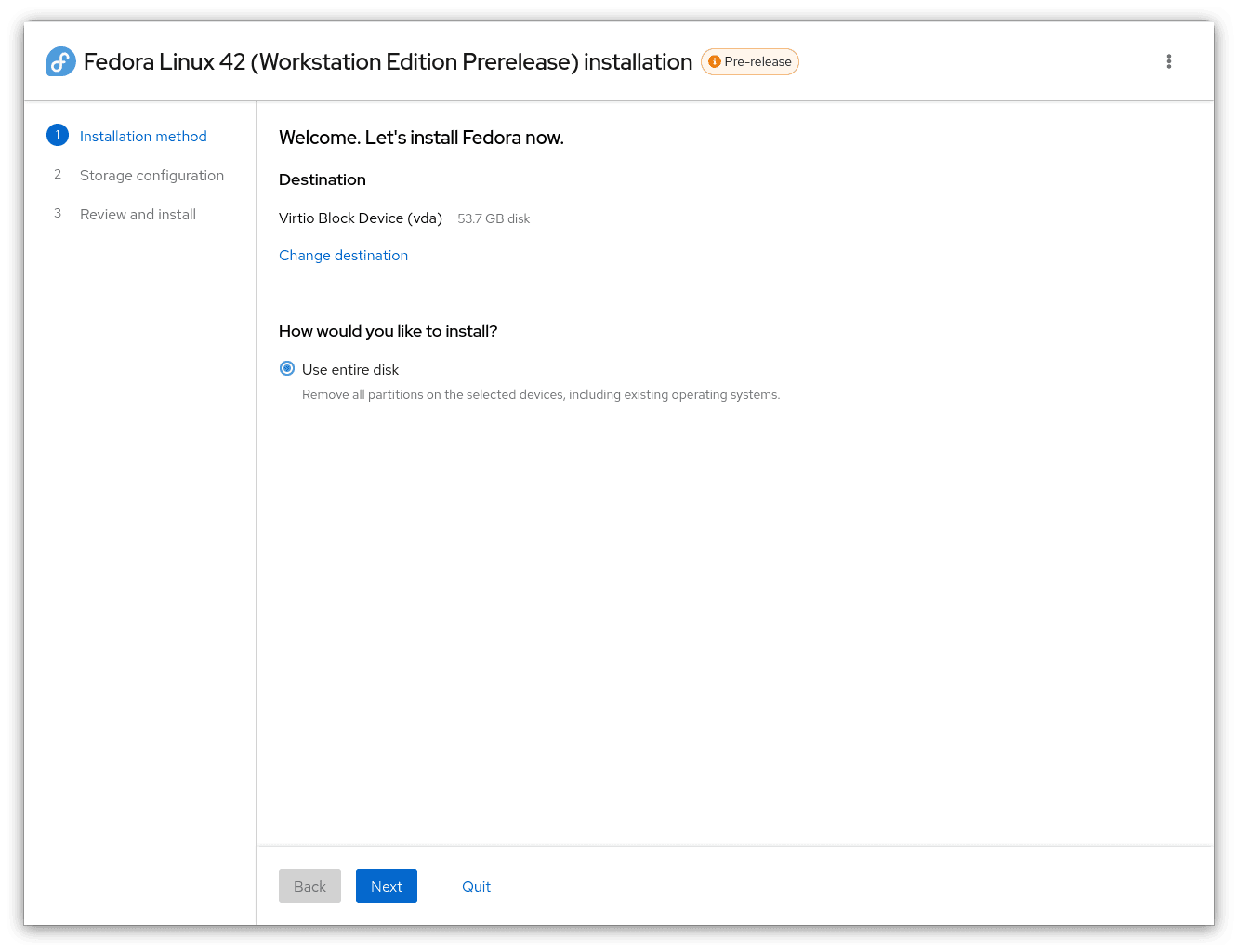The image size is (1238, 952).
Task: Open the Change destination link
Action: point(343,255)
